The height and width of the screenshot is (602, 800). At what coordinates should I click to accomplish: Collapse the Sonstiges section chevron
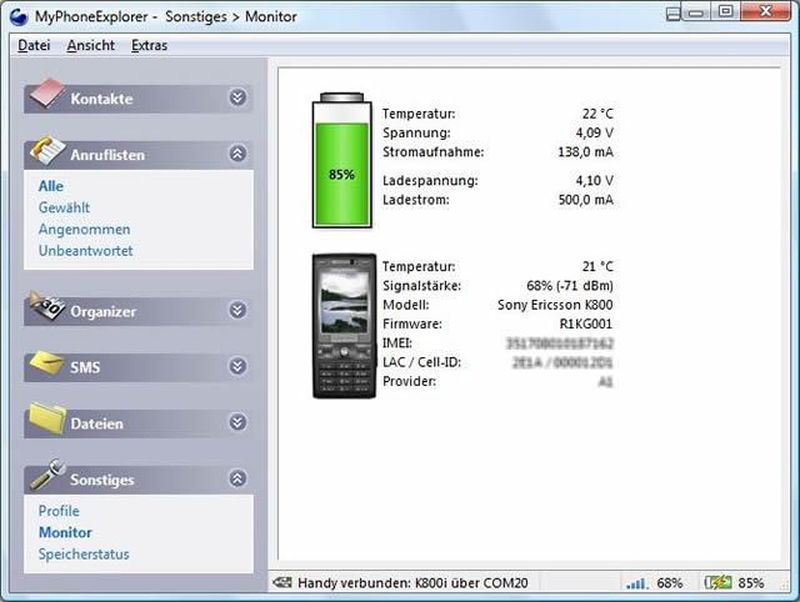pyautogui.click(x=237, y=478)
